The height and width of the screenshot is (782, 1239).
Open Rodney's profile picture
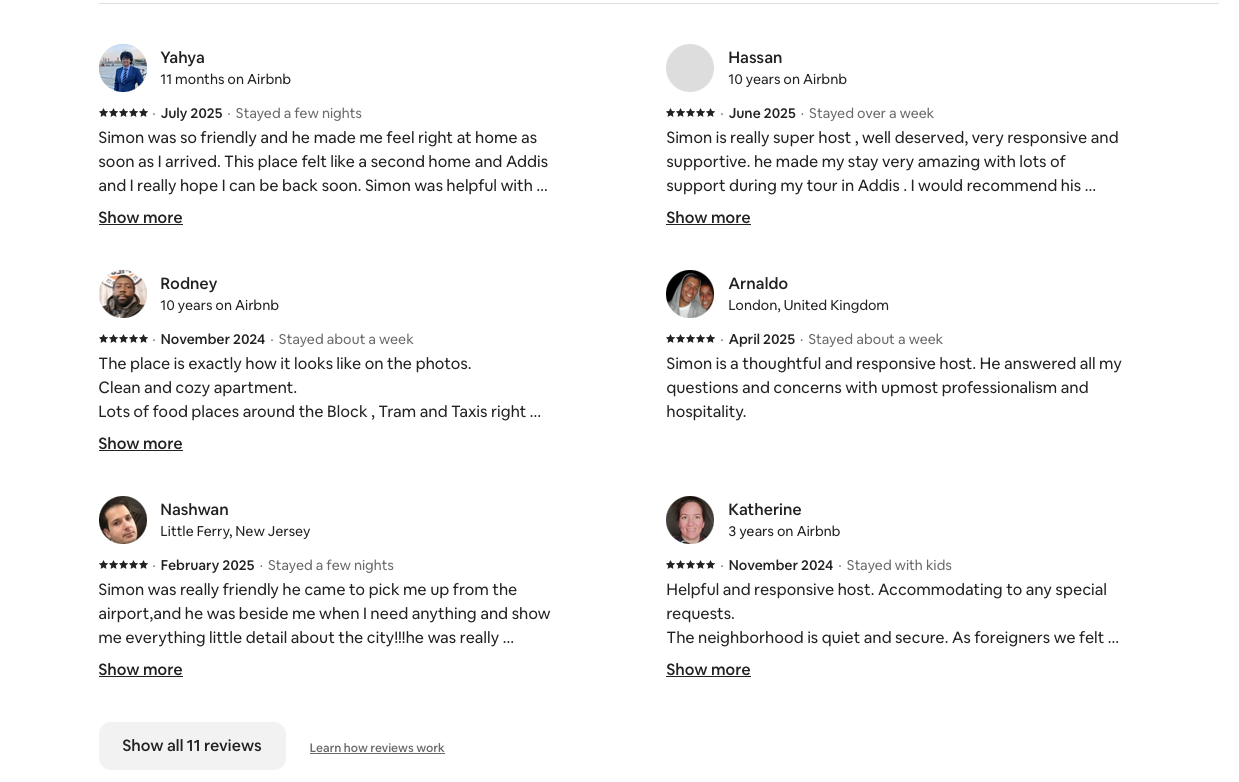pyautogui.click(x=123, y=294)
